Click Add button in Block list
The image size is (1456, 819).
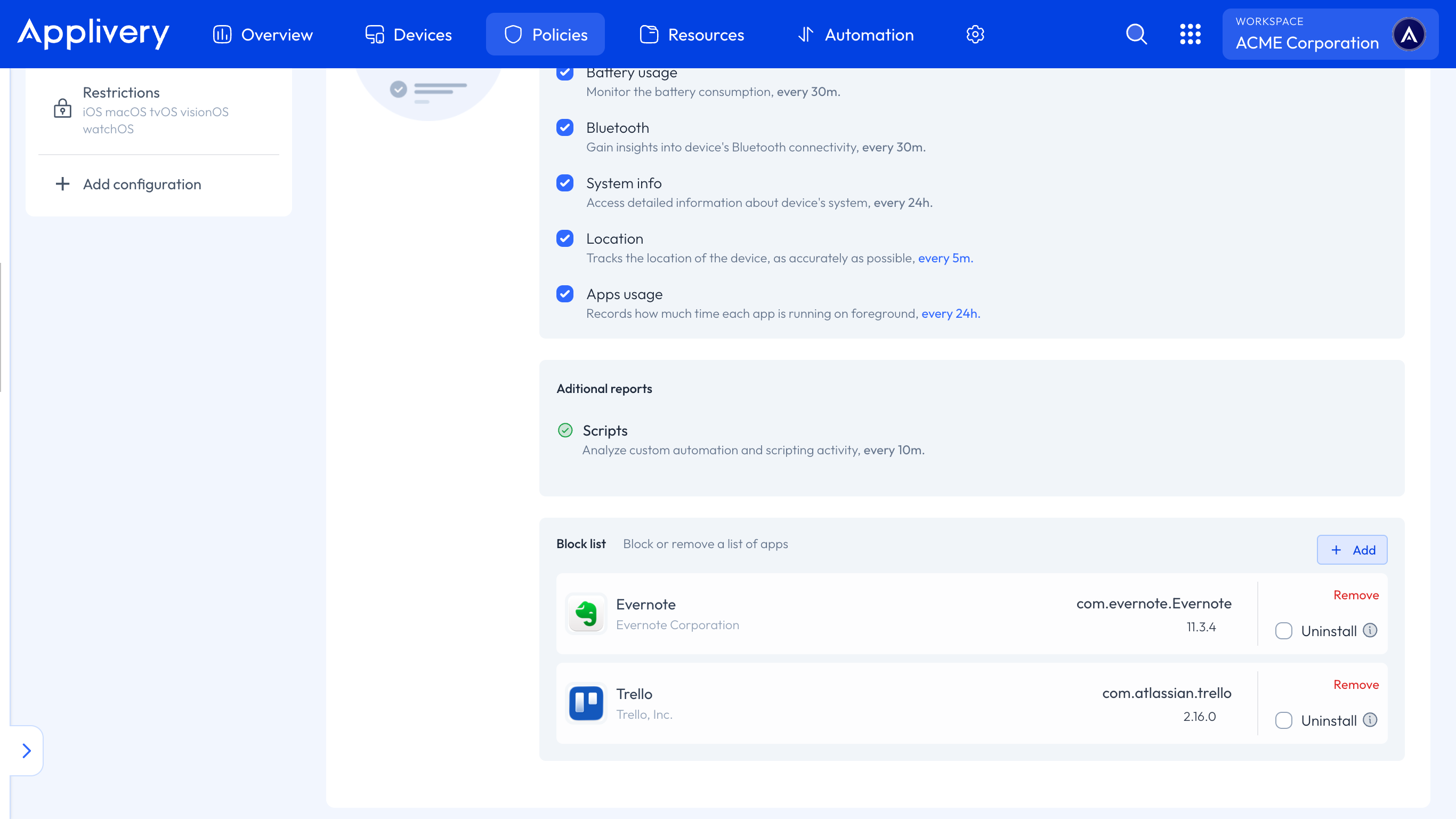1352,550
